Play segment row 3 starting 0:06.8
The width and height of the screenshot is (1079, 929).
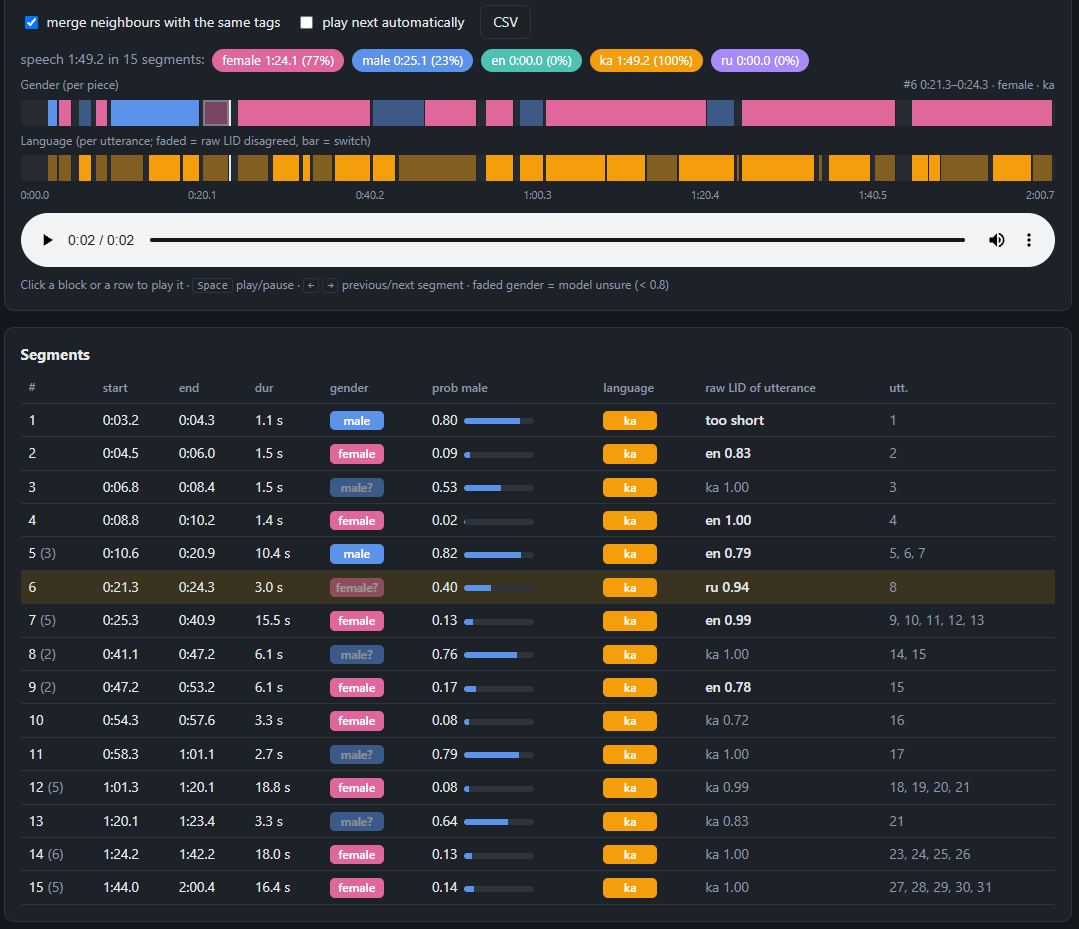pos(537,487)
